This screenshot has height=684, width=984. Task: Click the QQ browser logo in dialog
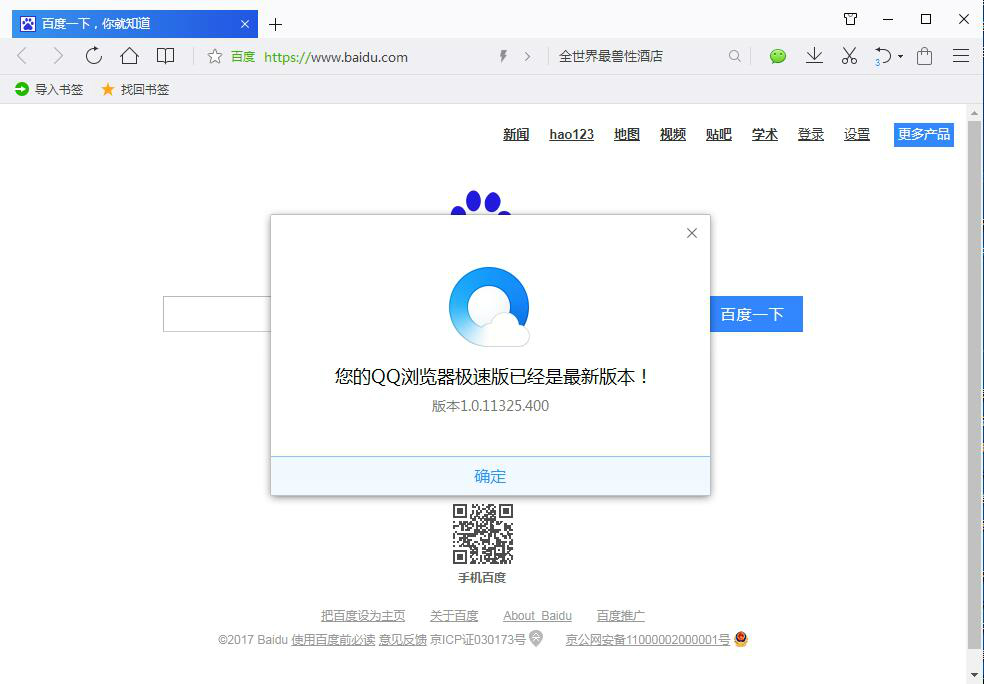pyautogui.click(x=489, y=307)
